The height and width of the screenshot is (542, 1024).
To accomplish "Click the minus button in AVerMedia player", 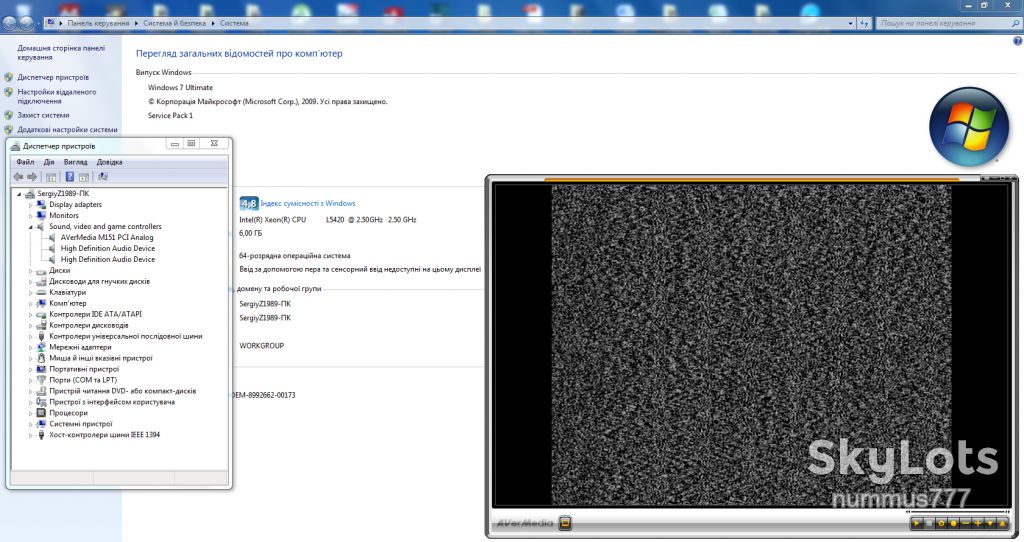I will pyautogui.click(x=966, y=523).
